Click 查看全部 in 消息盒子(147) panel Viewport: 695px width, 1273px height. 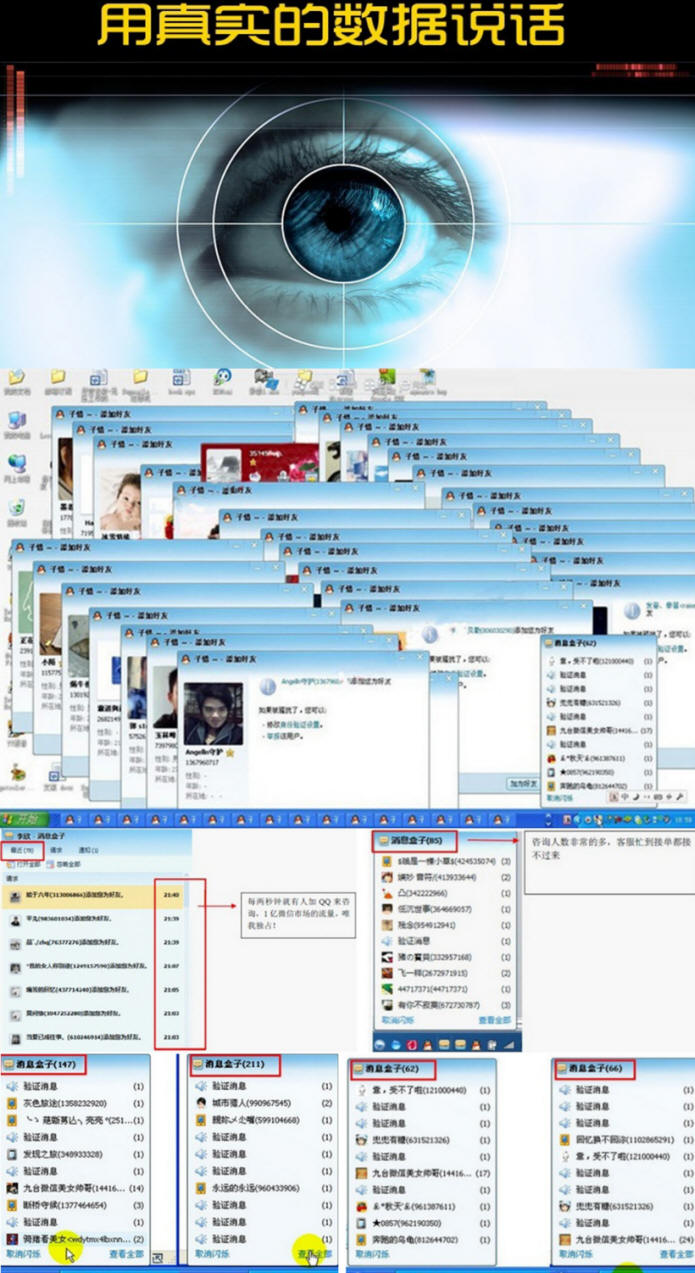point(126,1254)
